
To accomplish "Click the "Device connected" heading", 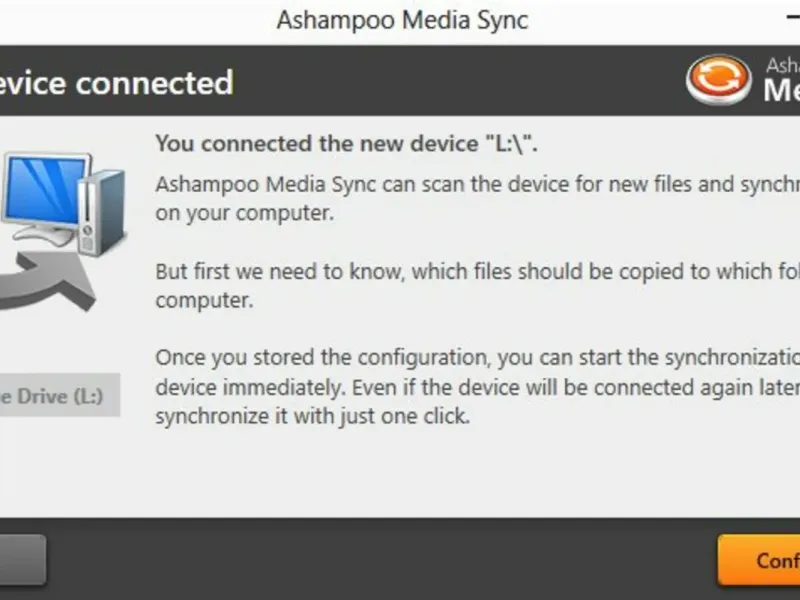I will (116, 82).
